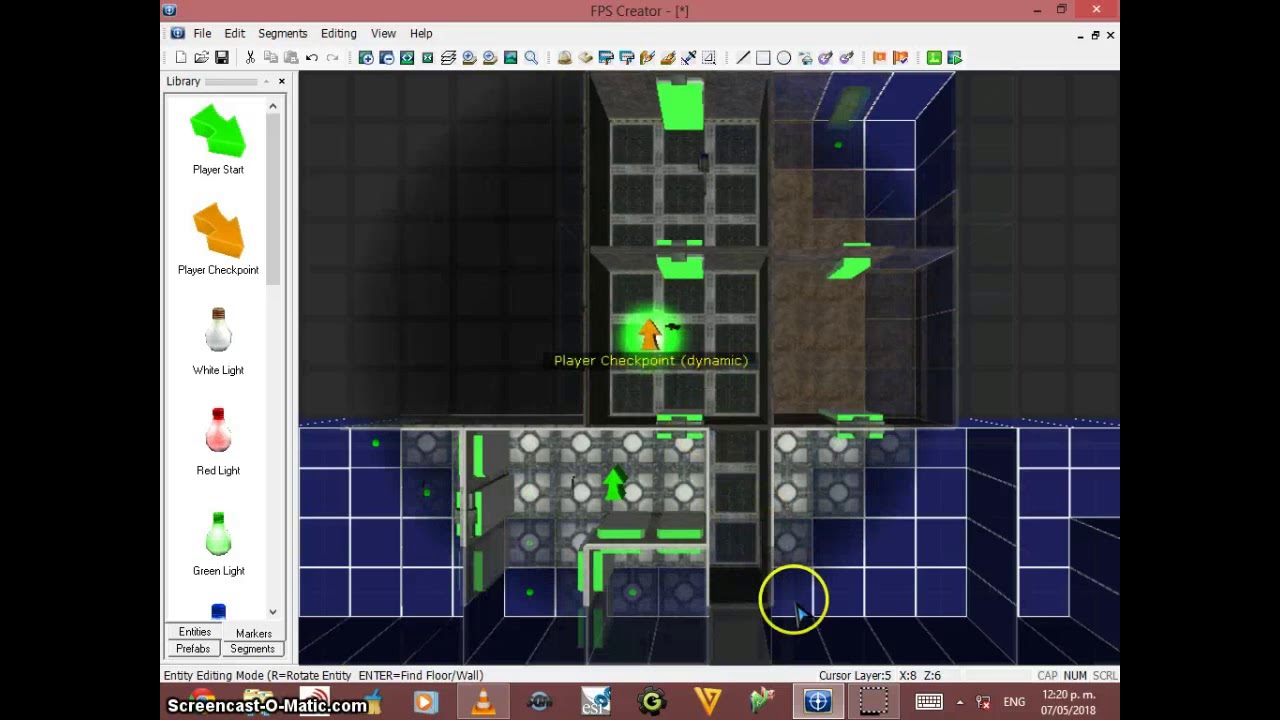The width and height of the screenshot is (1280, 720).
Task: Click the green arrow Player Start in viewport
Action: (x=614, y=483)
